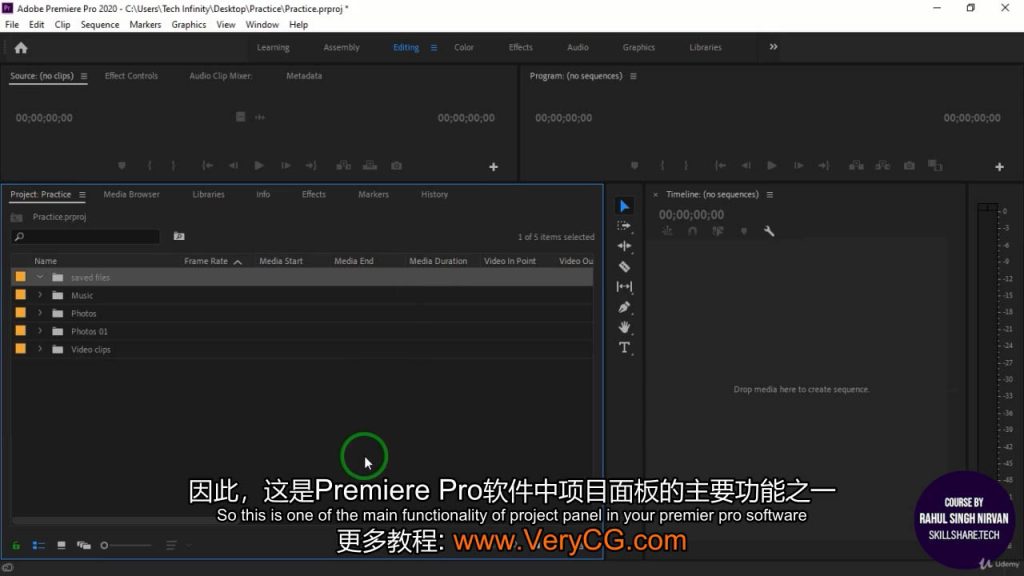Click Mark In in the Source monitor
1024x576 pixels.
click(150, 166)
